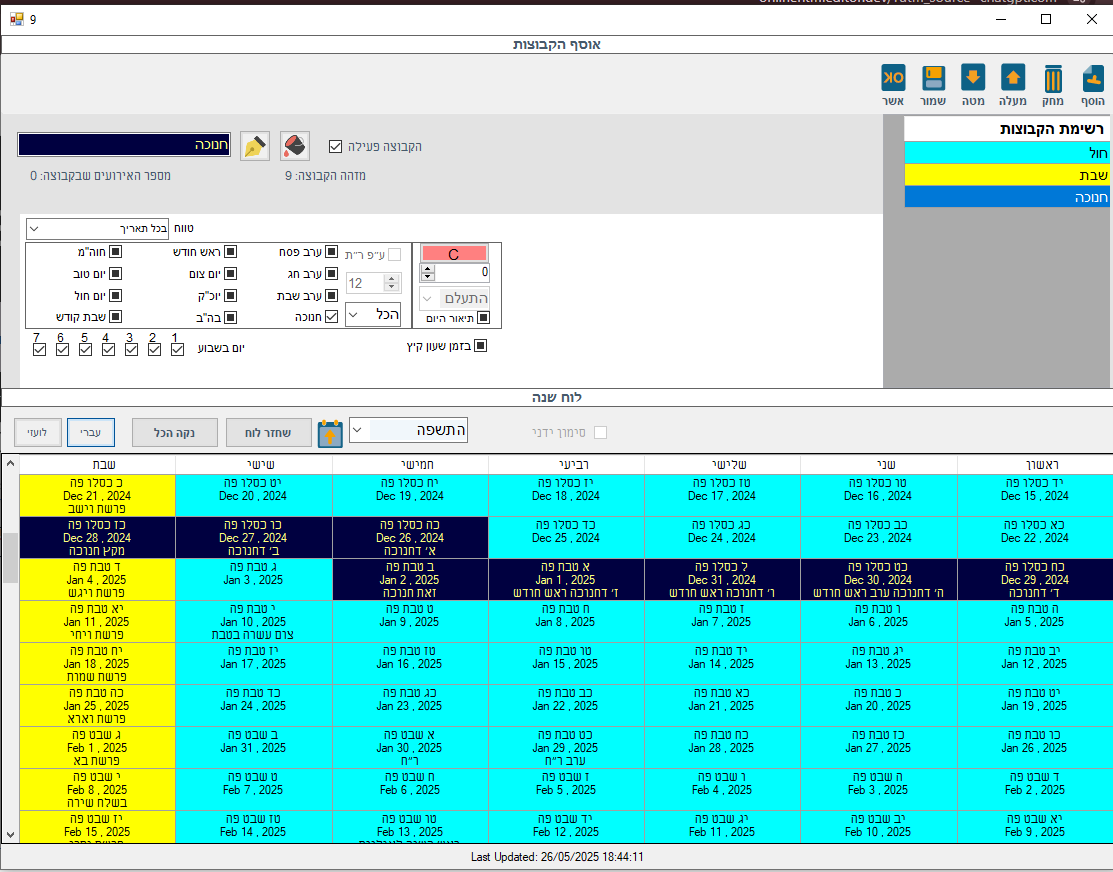Screen dimensions: 1113x872
Task: Click the calendar upload icon beside שחזר לוח
Action: 330,433
